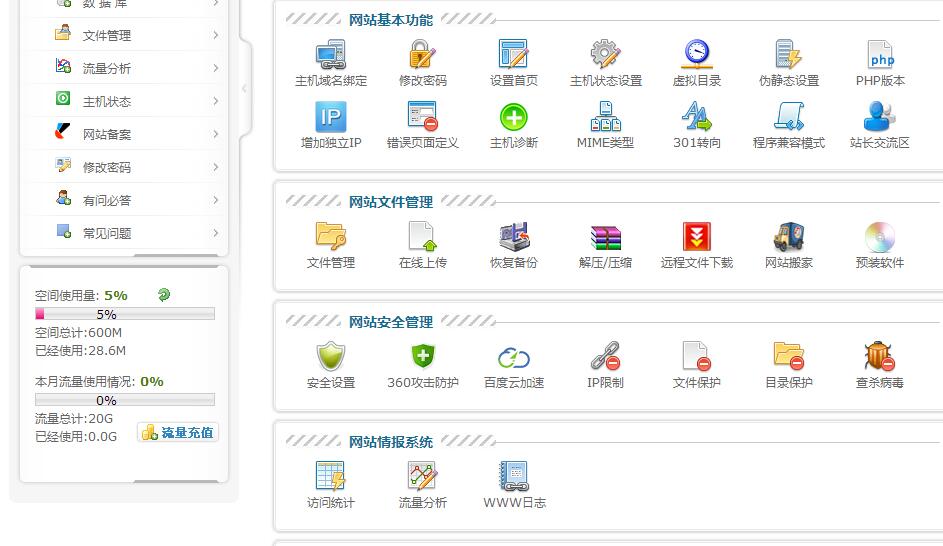Open the 访问统计 statistics icon
This screenshot has width=943, height=546.
pyautogui.click(x=330, y=477)
